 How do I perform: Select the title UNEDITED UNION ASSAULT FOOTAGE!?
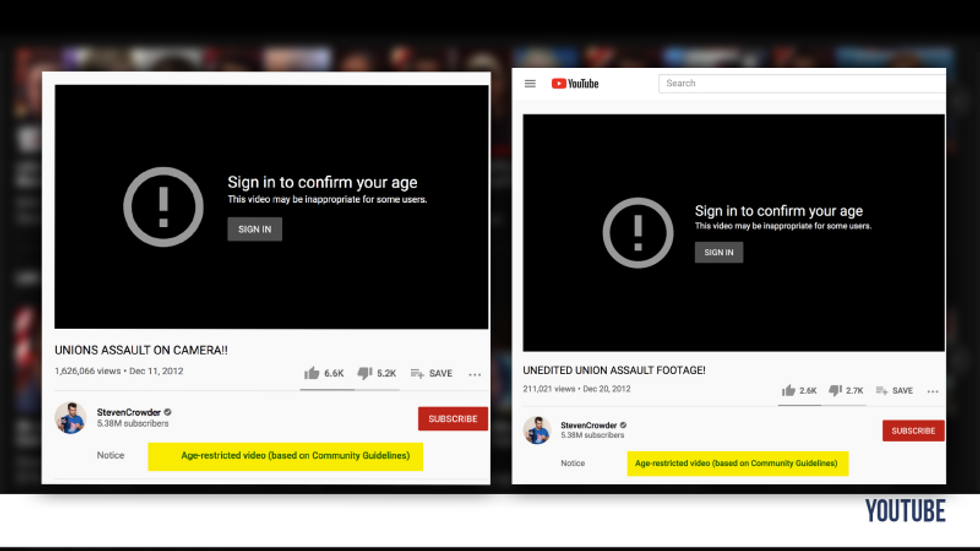pos(614,370)
